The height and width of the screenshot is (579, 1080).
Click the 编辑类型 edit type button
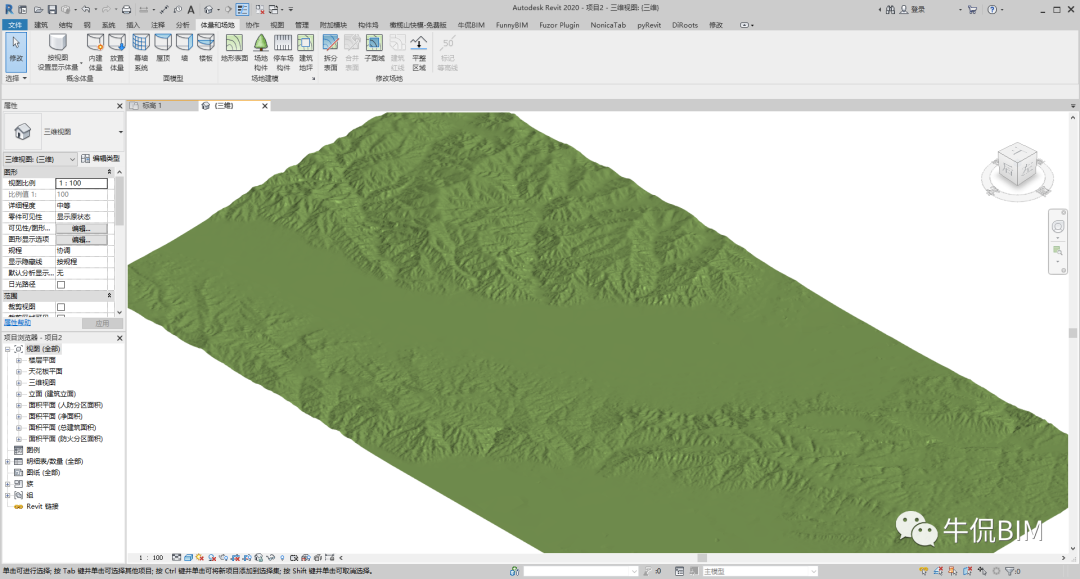[x=101, y=159]
